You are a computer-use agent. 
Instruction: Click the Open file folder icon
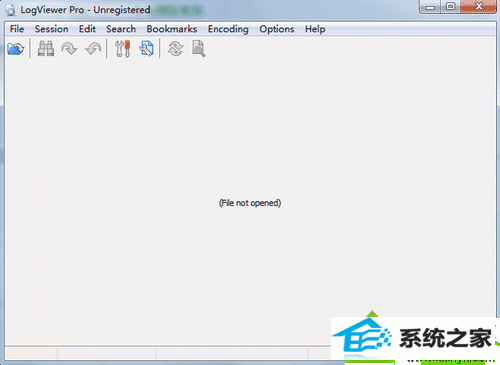click(15, 49)
